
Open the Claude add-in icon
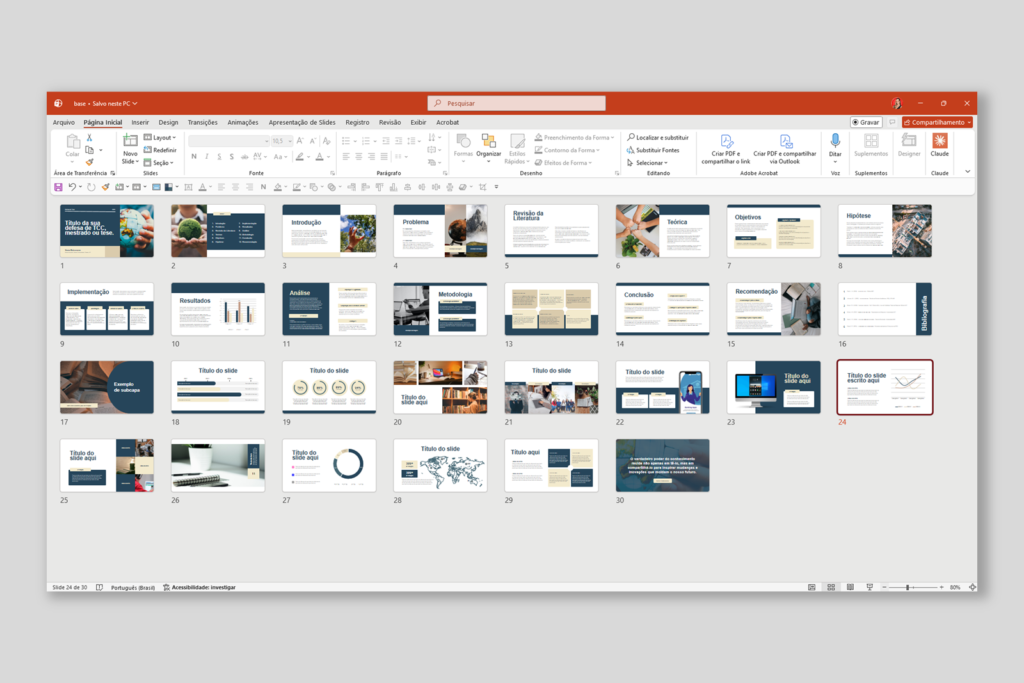click(x=940, y=140)
